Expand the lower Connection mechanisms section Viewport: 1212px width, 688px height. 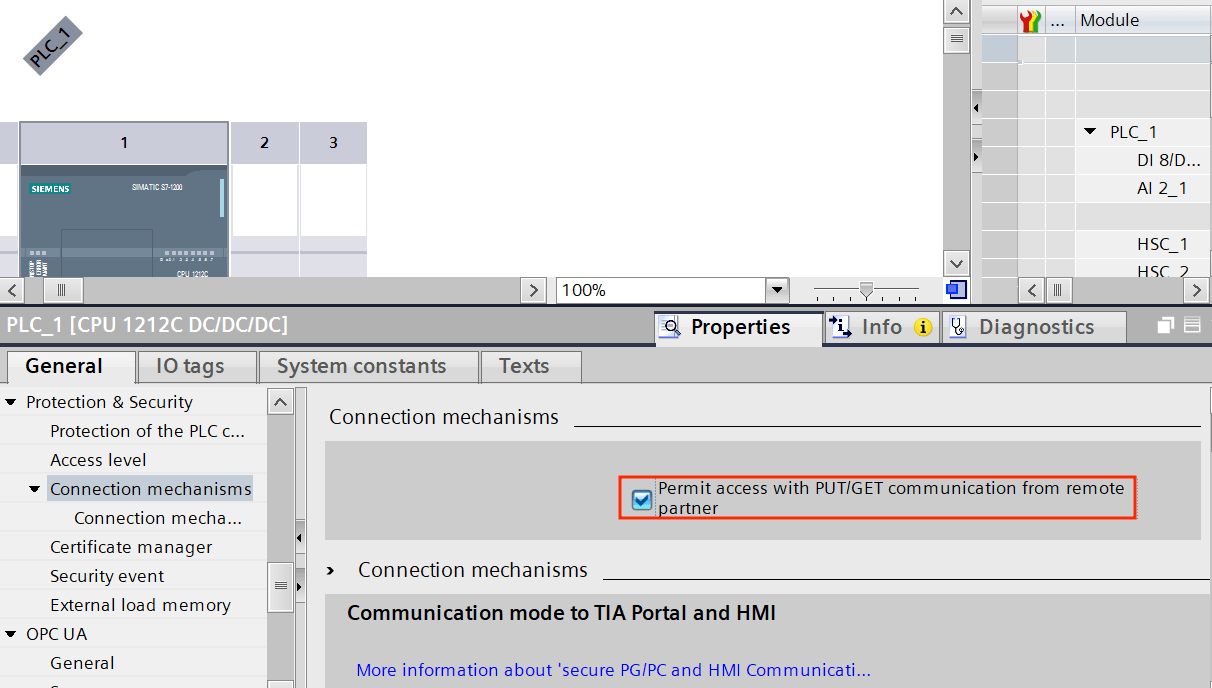coord(330,569)
